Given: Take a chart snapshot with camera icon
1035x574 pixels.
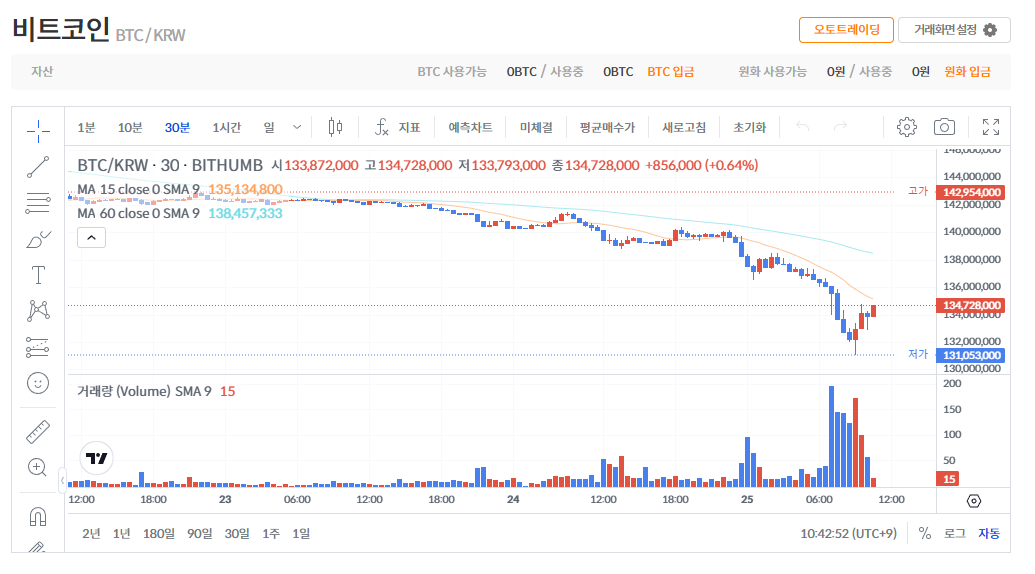Looking at the screenshot, I should [x=944, y=127].
